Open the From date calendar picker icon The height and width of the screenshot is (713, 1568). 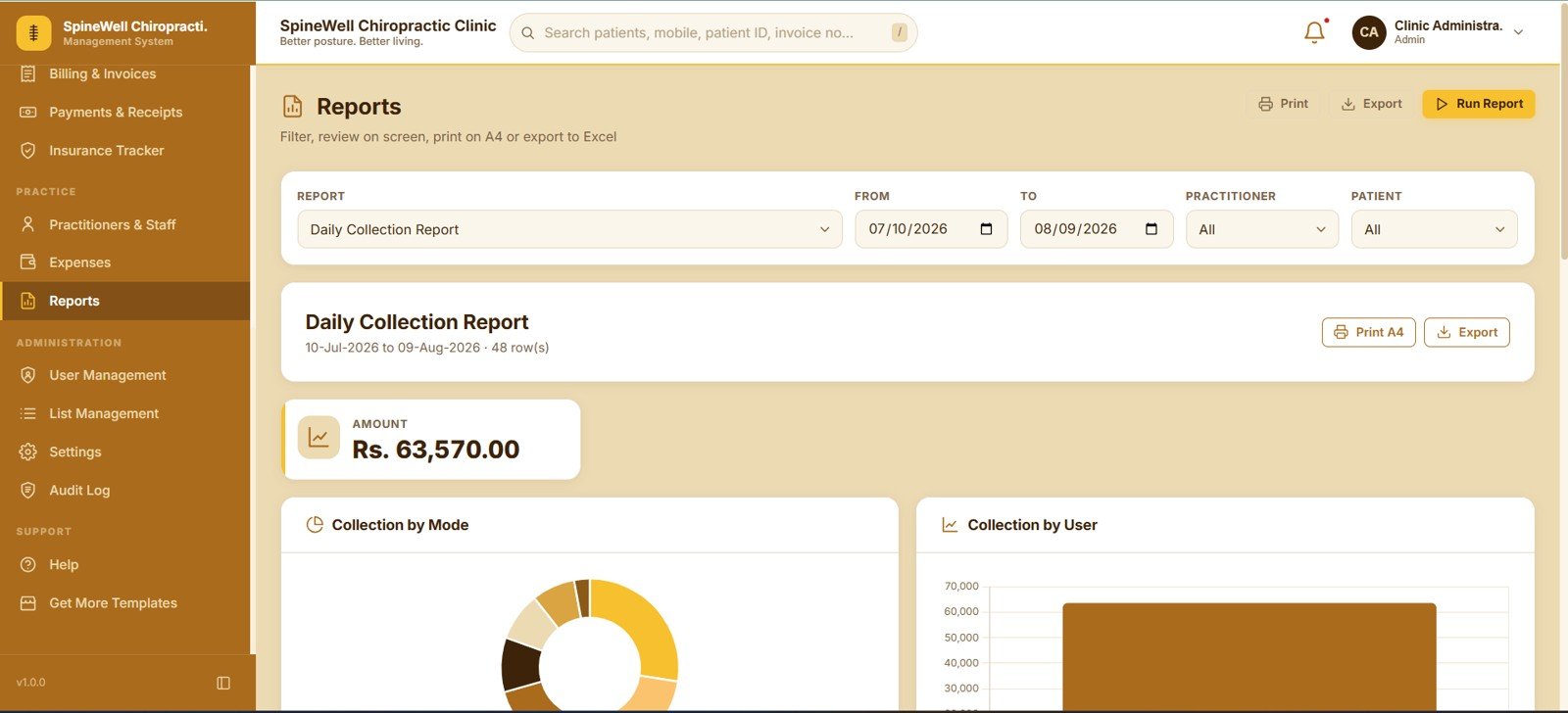click(986, 229)
